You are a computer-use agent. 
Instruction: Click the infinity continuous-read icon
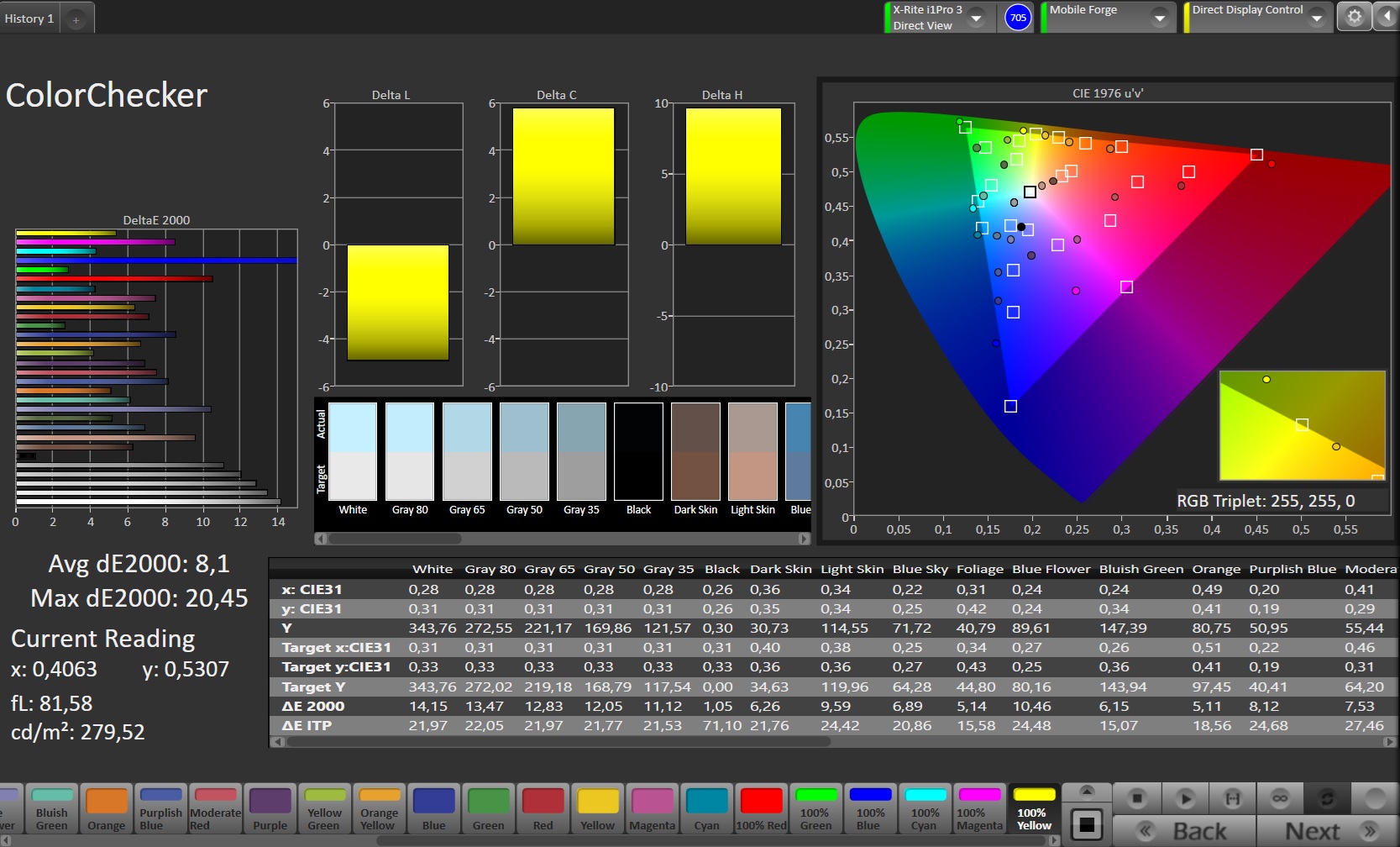[1279, 798]
